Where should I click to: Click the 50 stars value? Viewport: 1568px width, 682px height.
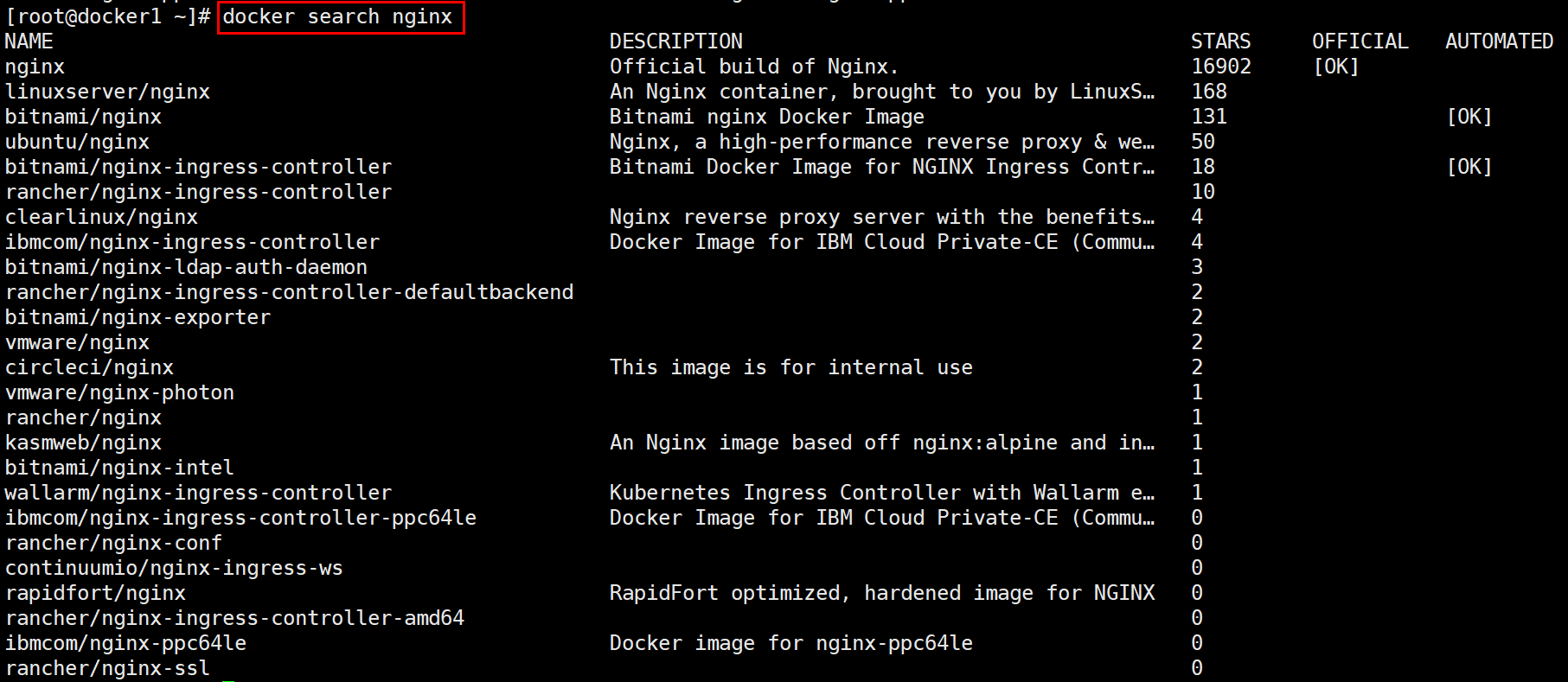tap(1203, 142)
